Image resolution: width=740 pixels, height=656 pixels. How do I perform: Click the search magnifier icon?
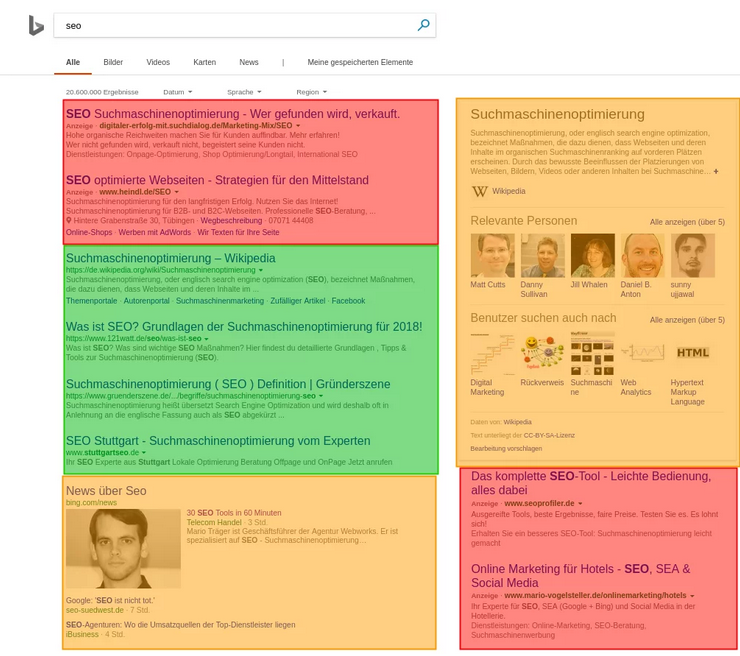point(423,25)
